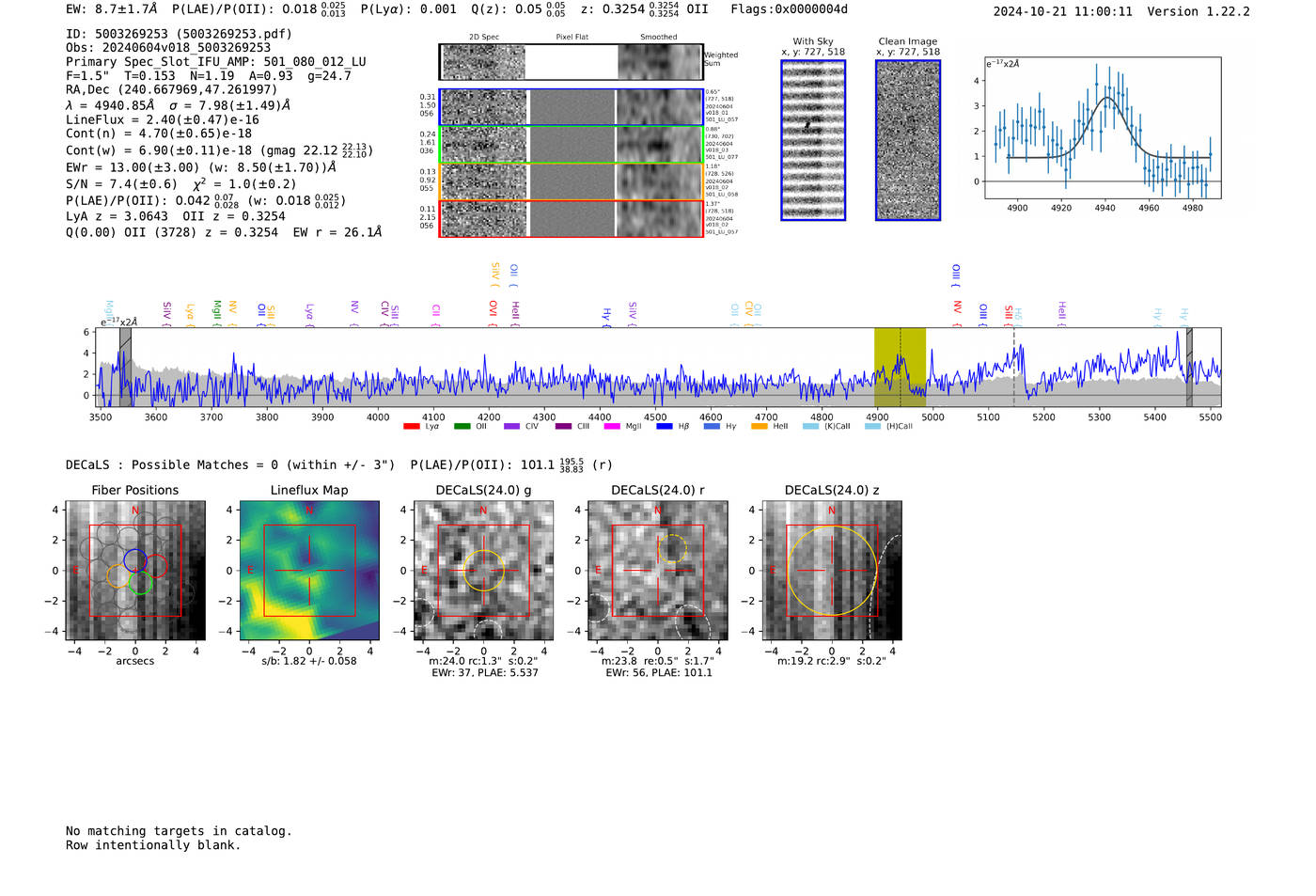Click the large yellow circle in DECaLS z
The image size is (1316, 896).
[832, 570]
